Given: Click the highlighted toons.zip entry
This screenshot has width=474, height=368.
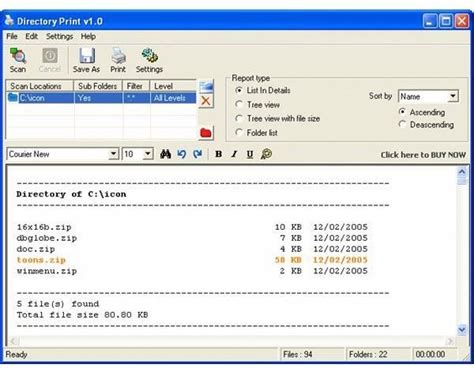Looking at the screenshot, I should (41, 260).
